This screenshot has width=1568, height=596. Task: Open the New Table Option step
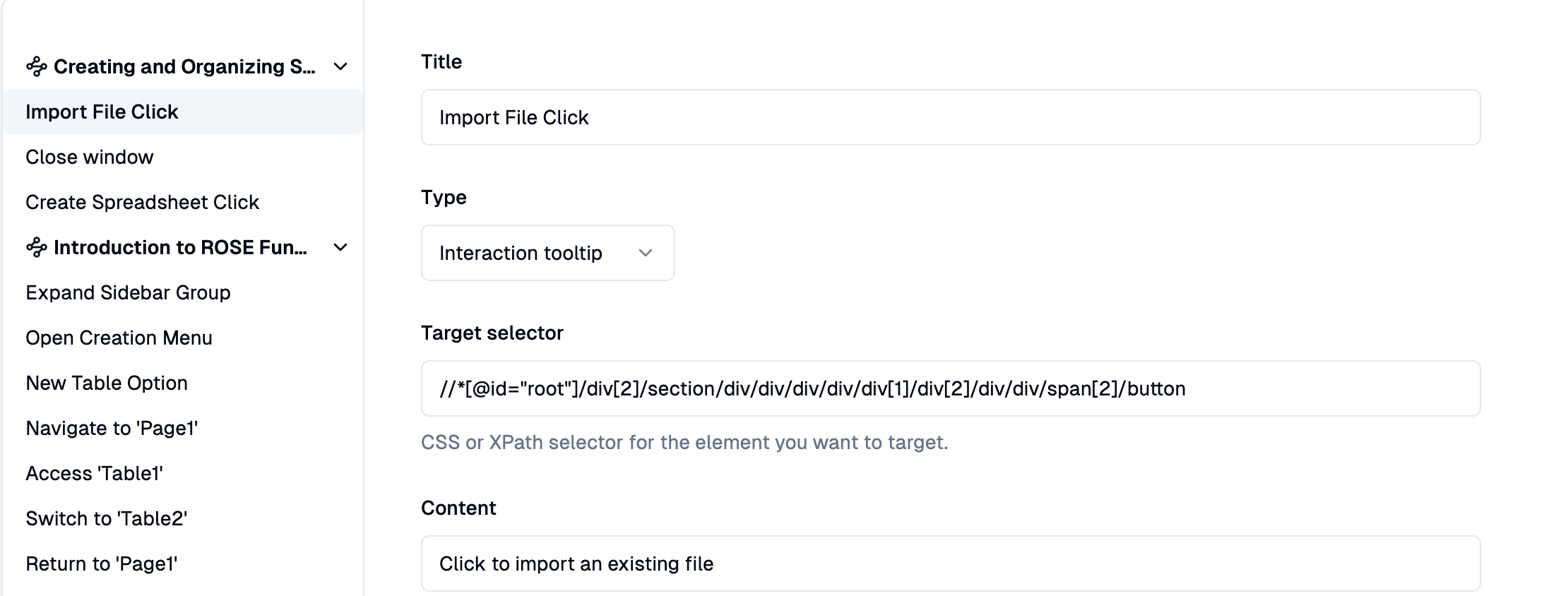[183, 383]
